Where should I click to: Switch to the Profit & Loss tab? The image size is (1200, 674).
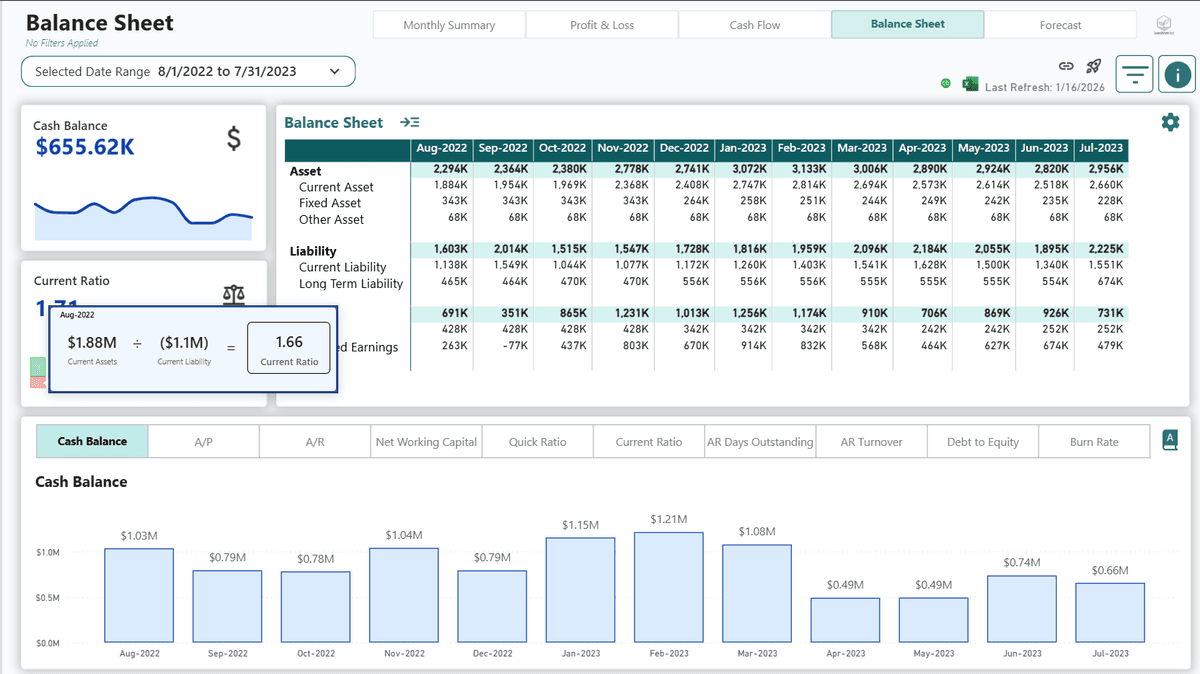pos(602,24)
